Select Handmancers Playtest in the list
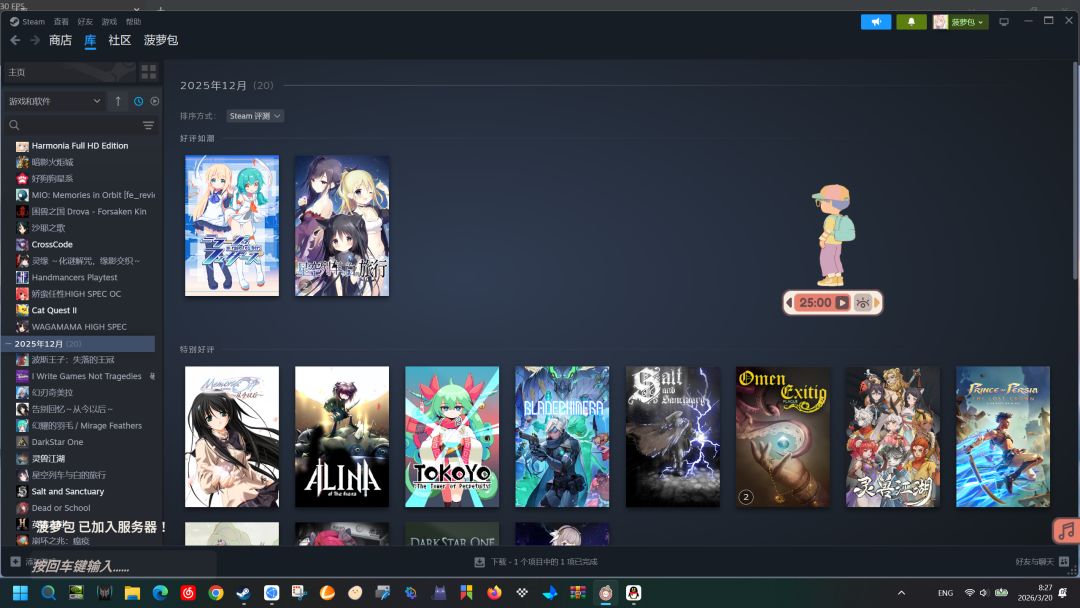The width and height of the screenshot is (1080, 608). click(74, 277)
